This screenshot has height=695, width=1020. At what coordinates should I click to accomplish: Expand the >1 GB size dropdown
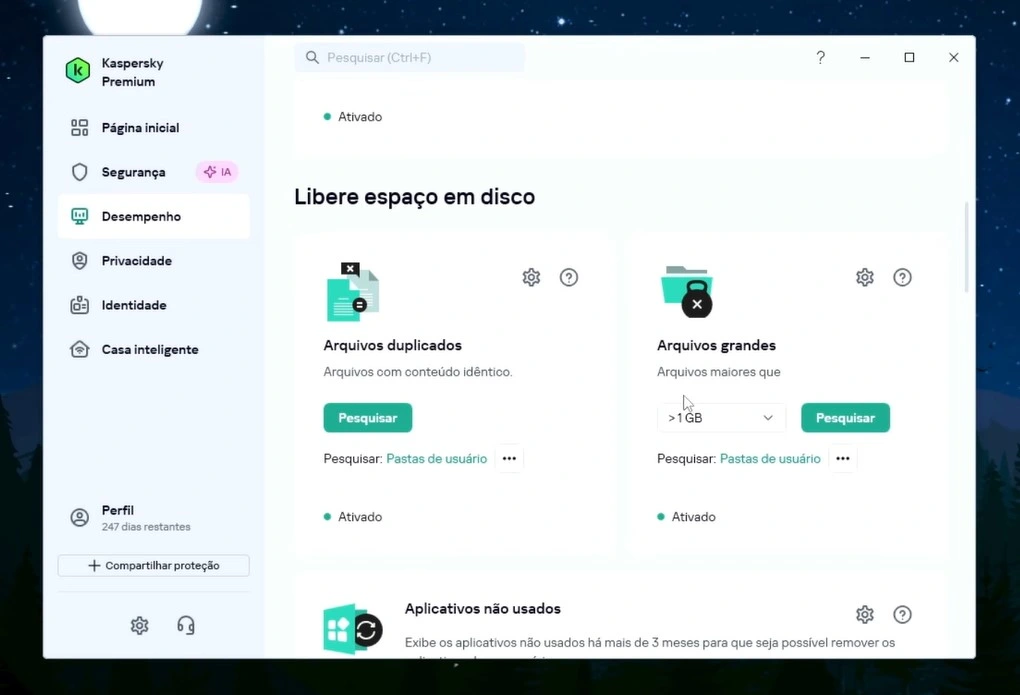(721, 418)
